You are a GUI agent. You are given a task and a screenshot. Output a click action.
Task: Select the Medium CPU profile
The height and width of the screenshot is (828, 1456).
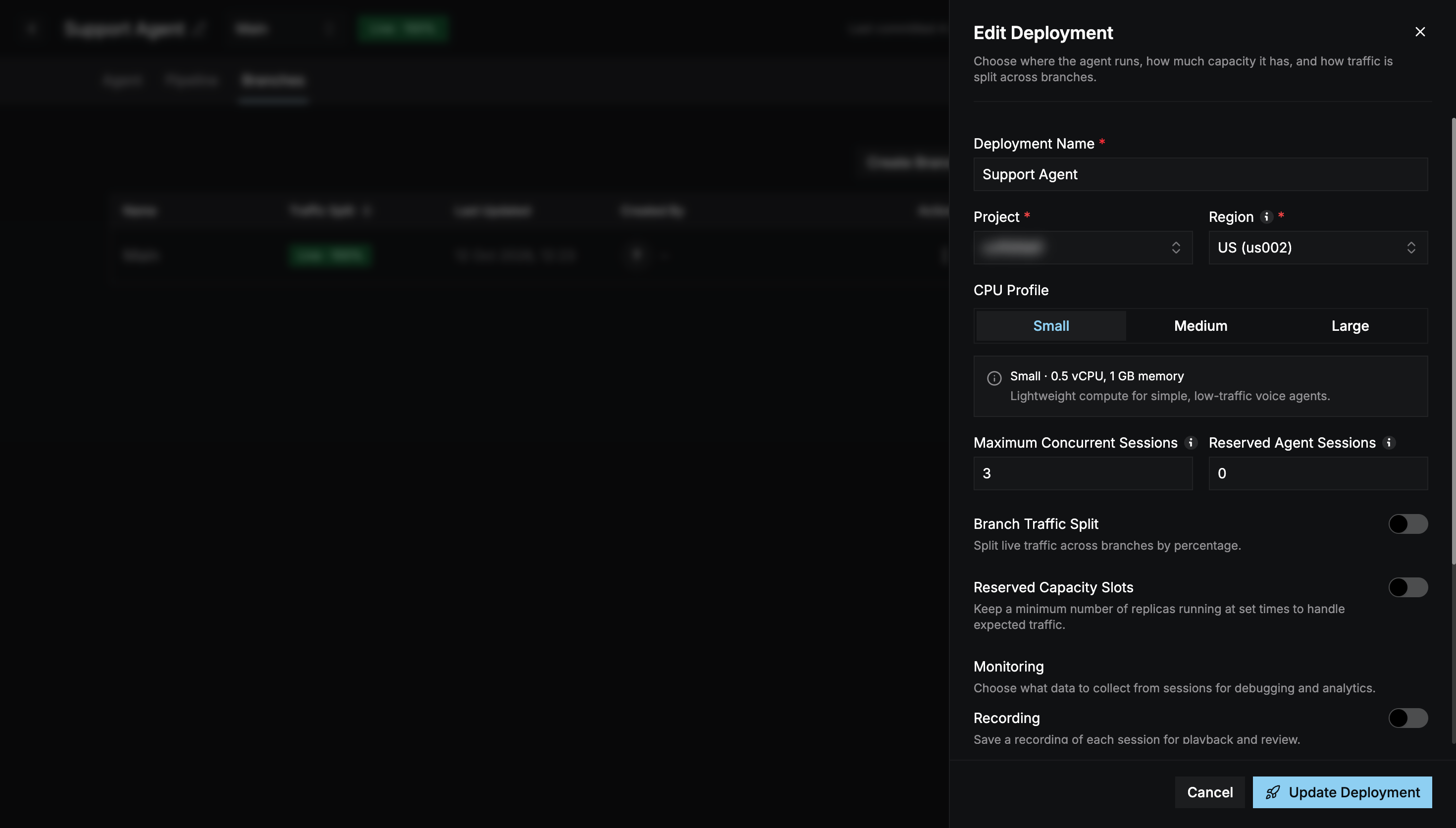pyautogui.click(x=1200, y=326)
